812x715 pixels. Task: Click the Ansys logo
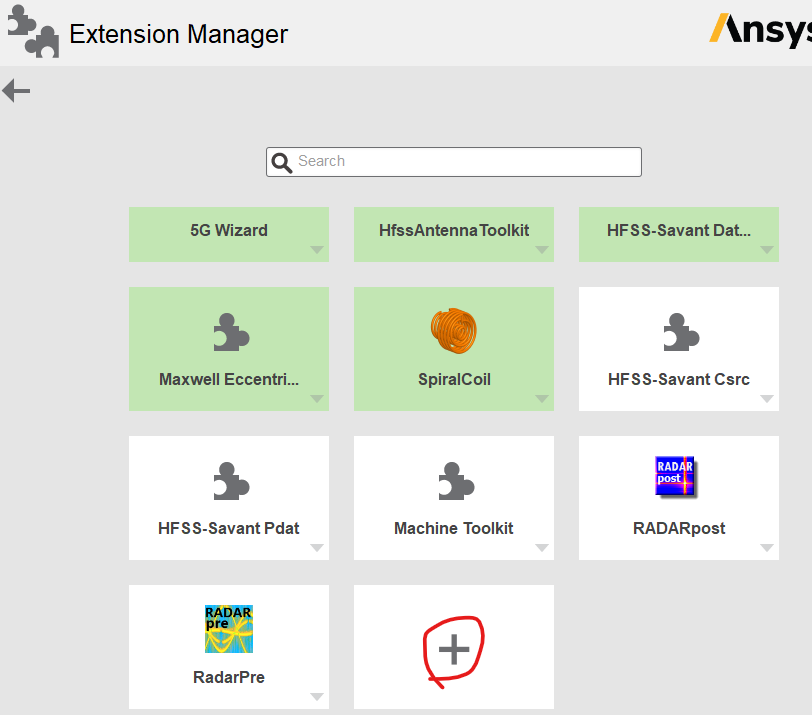tap(760, 30)
